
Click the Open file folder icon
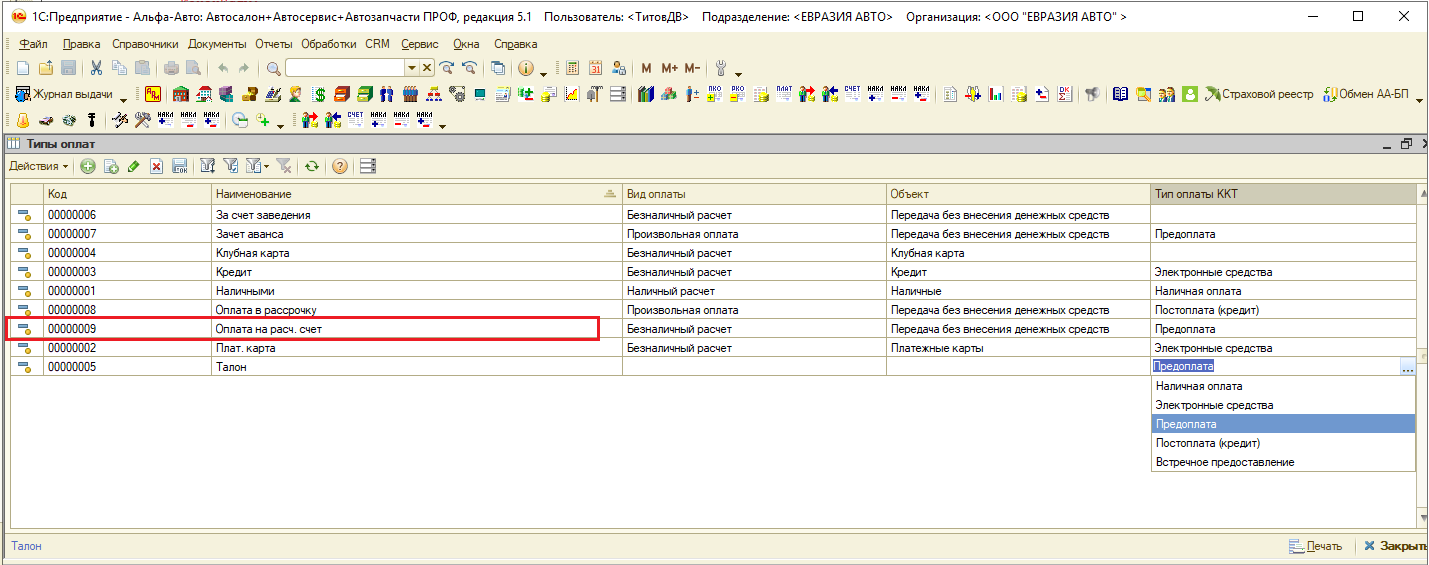45,68
